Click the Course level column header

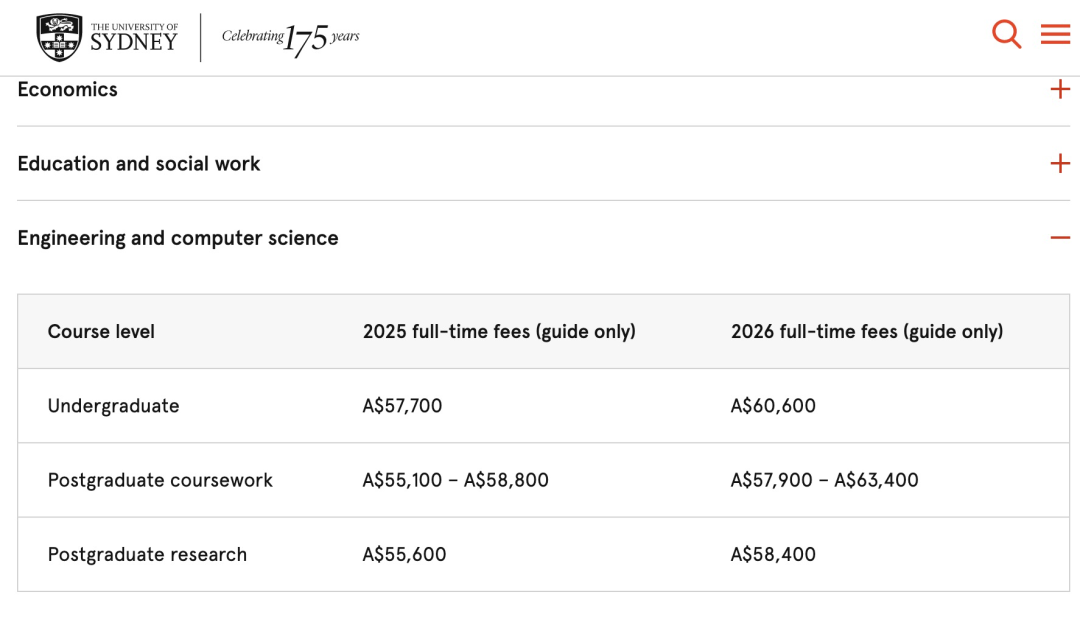[x=101, y=332]
